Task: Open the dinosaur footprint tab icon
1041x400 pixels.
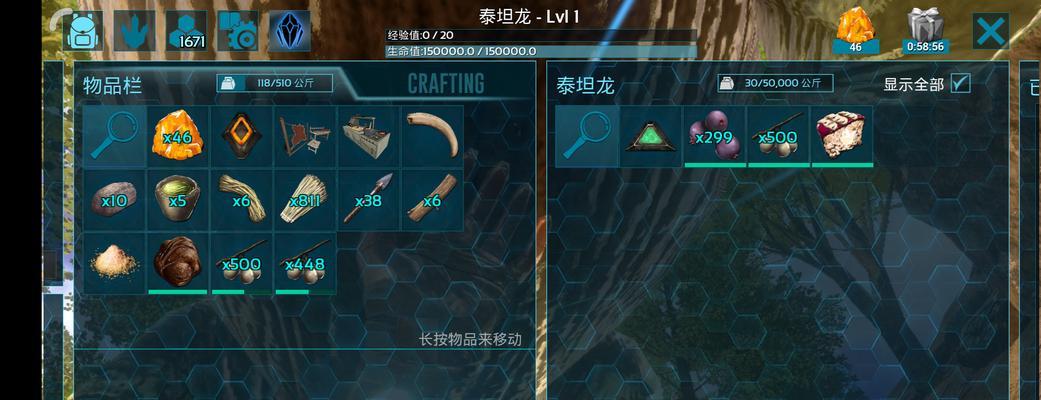Action: [x=135, y=31]
